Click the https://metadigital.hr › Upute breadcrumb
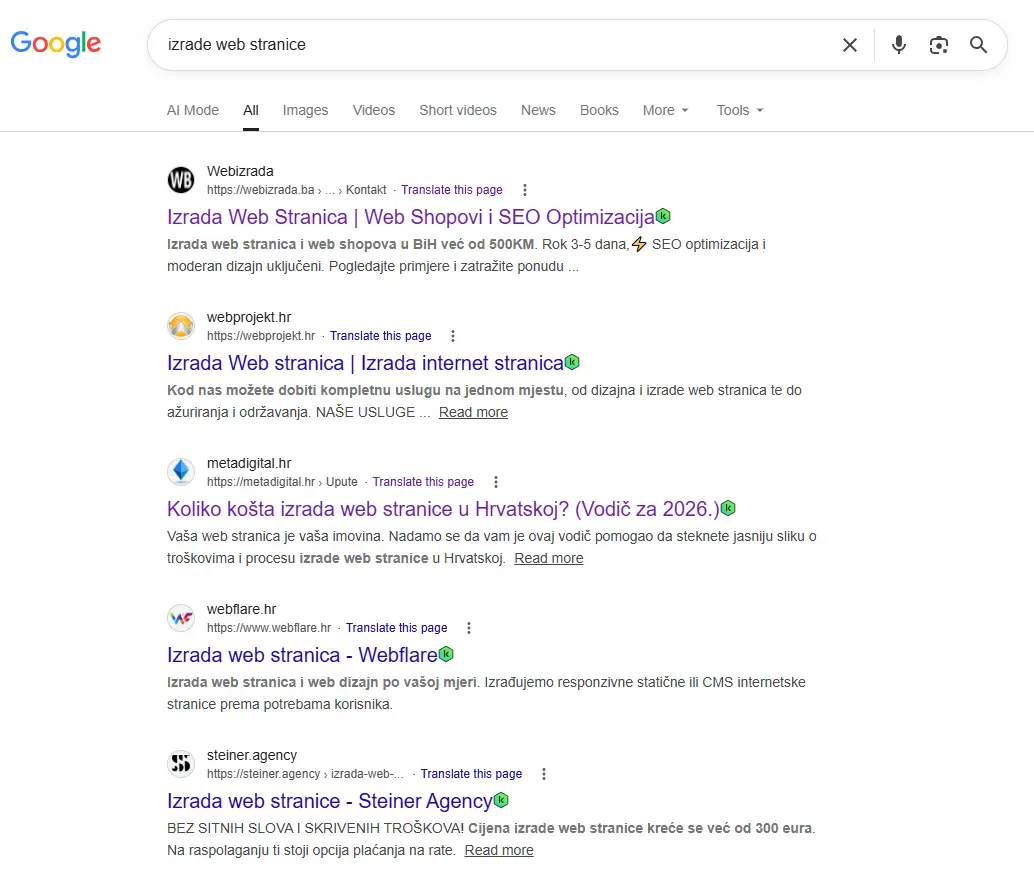This screenshot has height=889, width=1034. [x=282, y=482]
